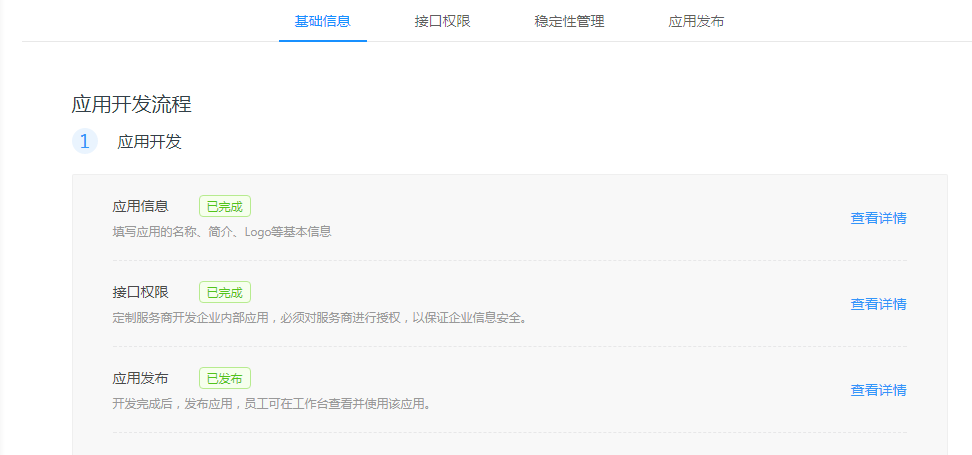Click the 已完成 badge beside 接口权限 row
Viewport: 972px width, 455px height.
click(224, 293)
